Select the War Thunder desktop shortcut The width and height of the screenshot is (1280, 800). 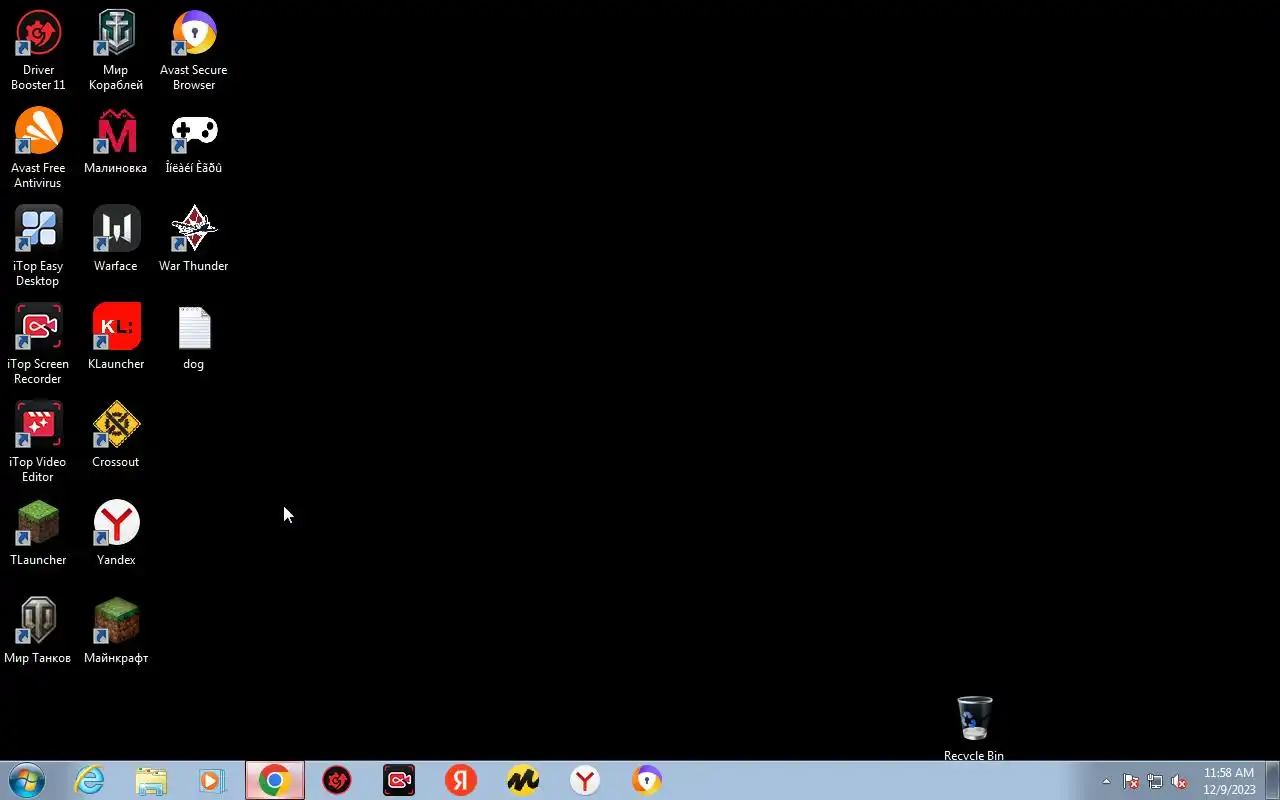(x=194, y=239)
